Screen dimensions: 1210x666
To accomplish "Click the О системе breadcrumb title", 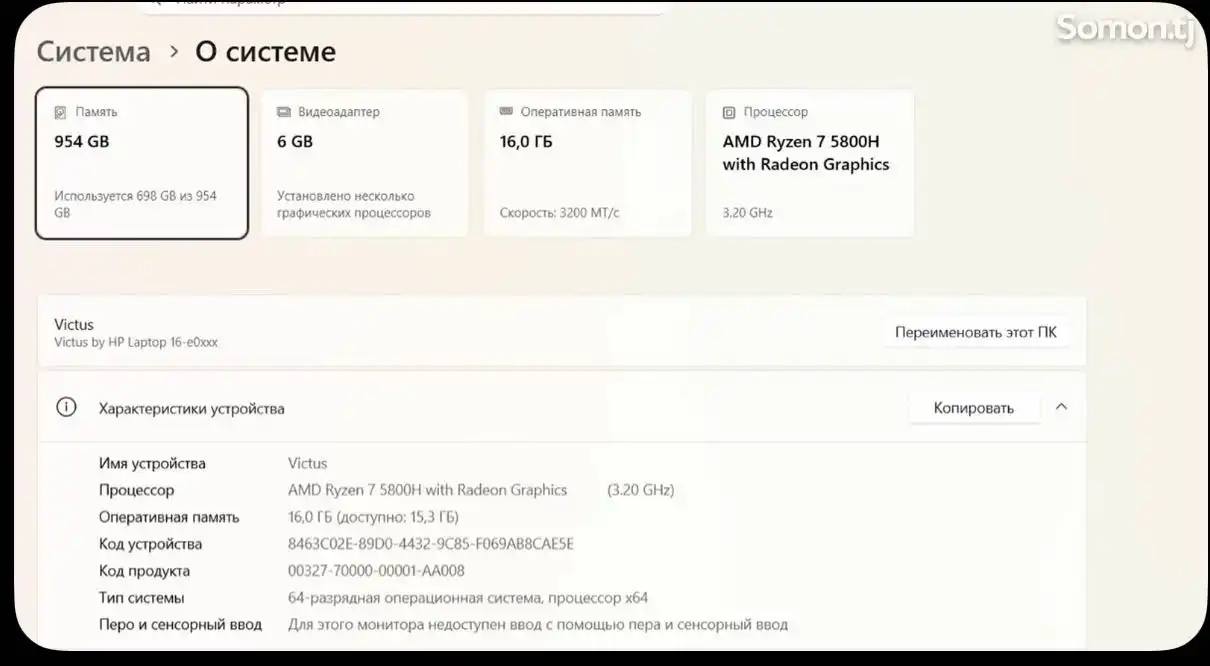I will click(x=266, y=52).
